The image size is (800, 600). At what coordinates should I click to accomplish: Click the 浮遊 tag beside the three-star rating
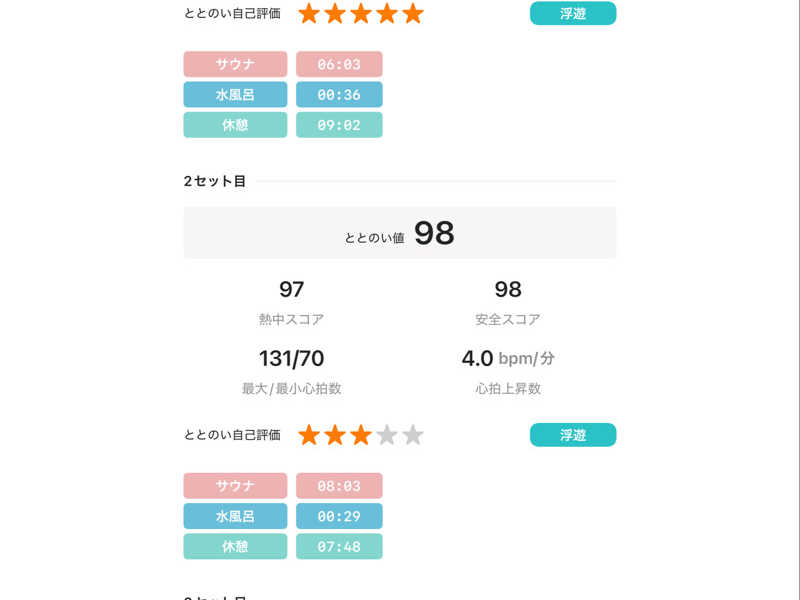(x=573, y=435)
